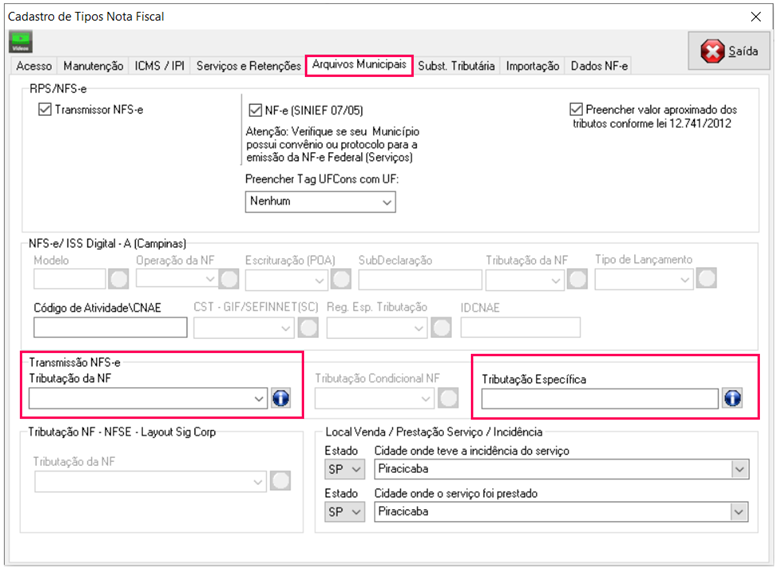The height and width of the screenshot is (572, 779).
Task: Close the Cadastro de Tipos Nota Fiscal window
Action: pos(754,16)
